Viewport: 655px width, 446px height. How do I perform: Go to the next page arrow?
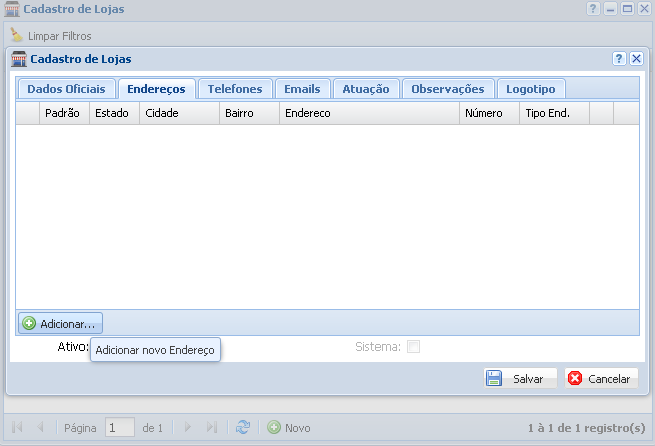click(187, 427)
